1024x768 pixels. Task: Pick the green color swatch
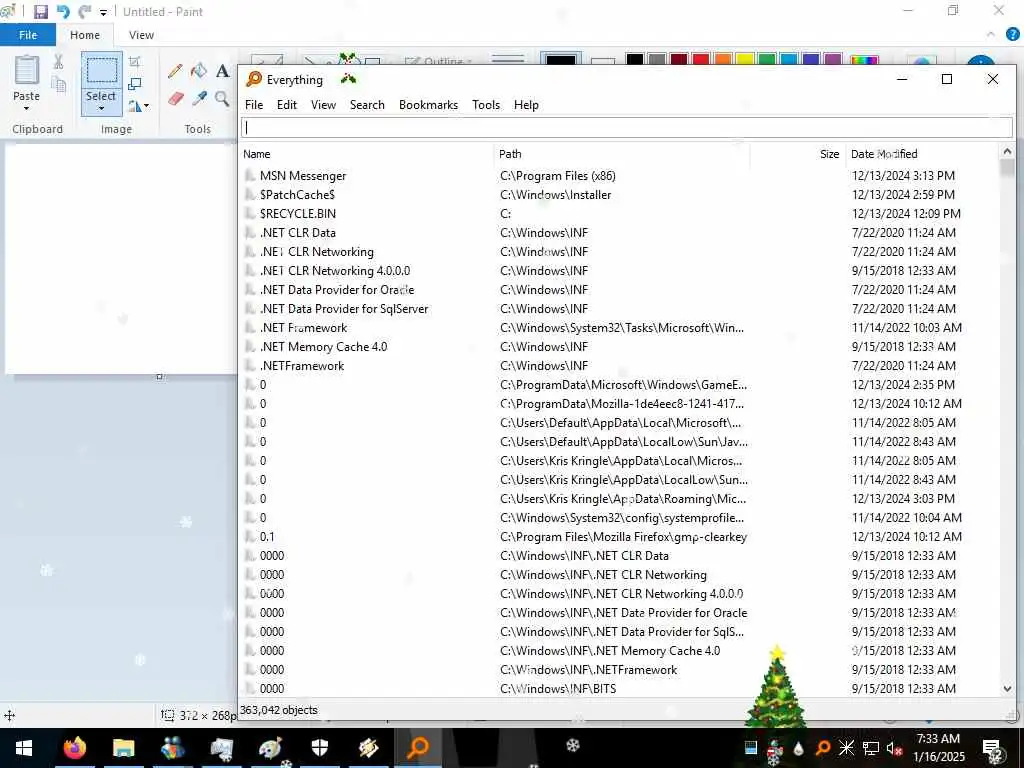[767, 59]
